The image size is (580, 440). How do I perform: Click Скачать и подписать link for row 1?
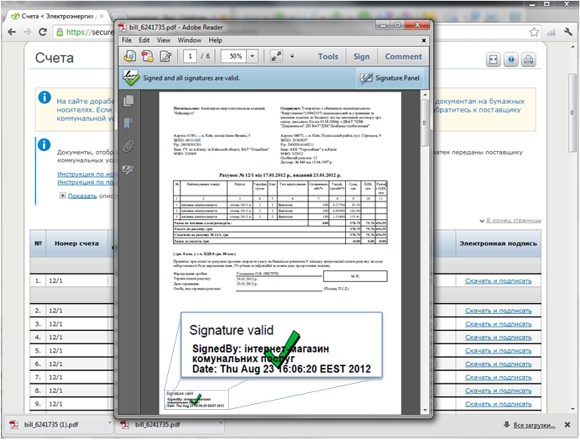(x=498, y=281)
